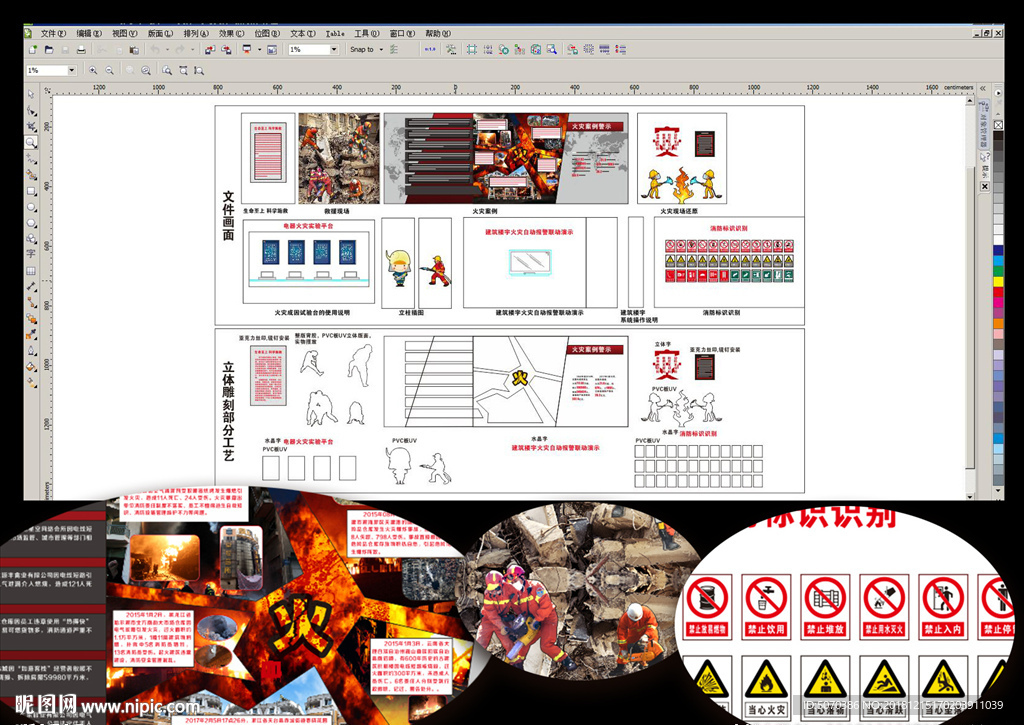Open the 版面(L) menu
Image resolution: width=1024 pixels, height=725 pixels.
[160, 33]
